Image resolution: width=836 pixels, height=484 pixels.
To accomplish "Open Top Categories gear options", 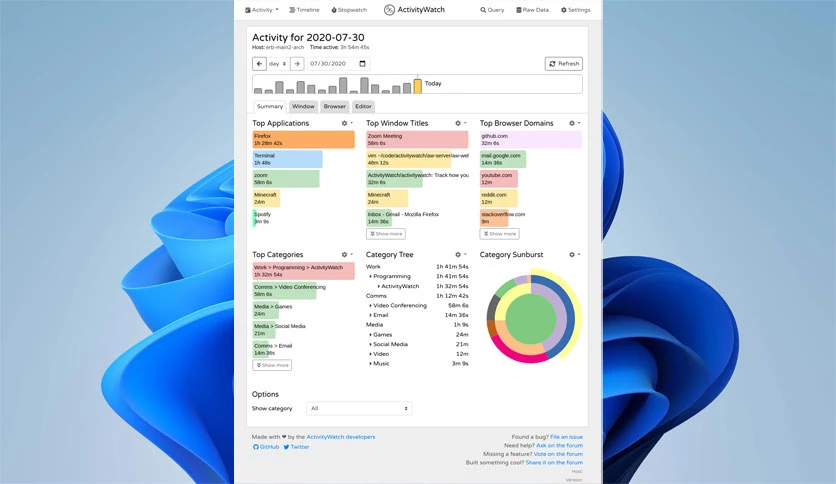I will coord(347,255).
